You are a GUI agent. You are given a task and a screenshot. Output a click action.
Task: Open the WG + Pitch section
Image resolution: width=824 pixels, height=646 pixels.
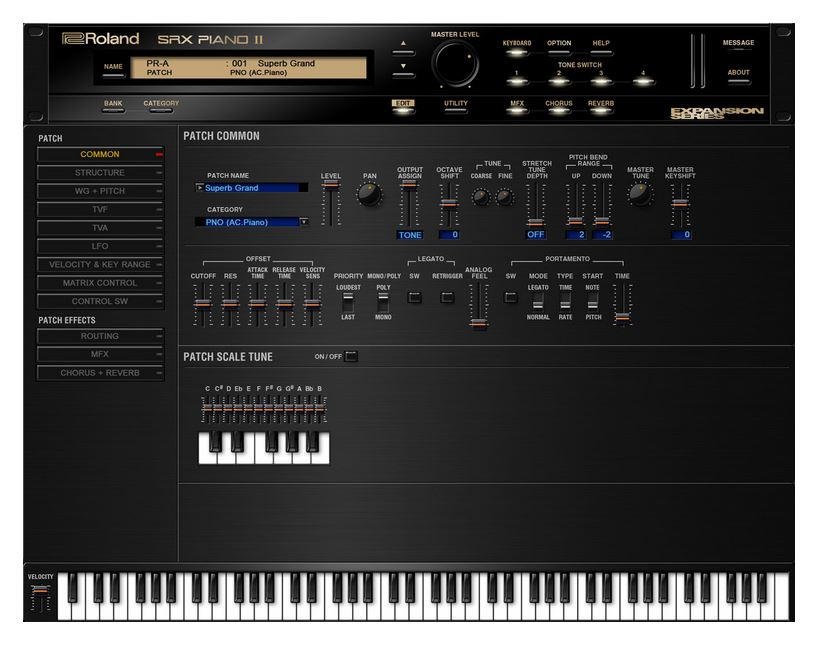pyautogui.click(x=100, y=191)
